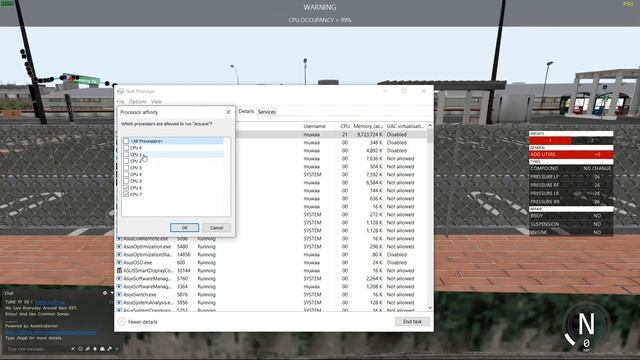The width and height of the screenshot is (640, 360).
Task: Select the PRESSURE RF row
Action: click(571, 185)
